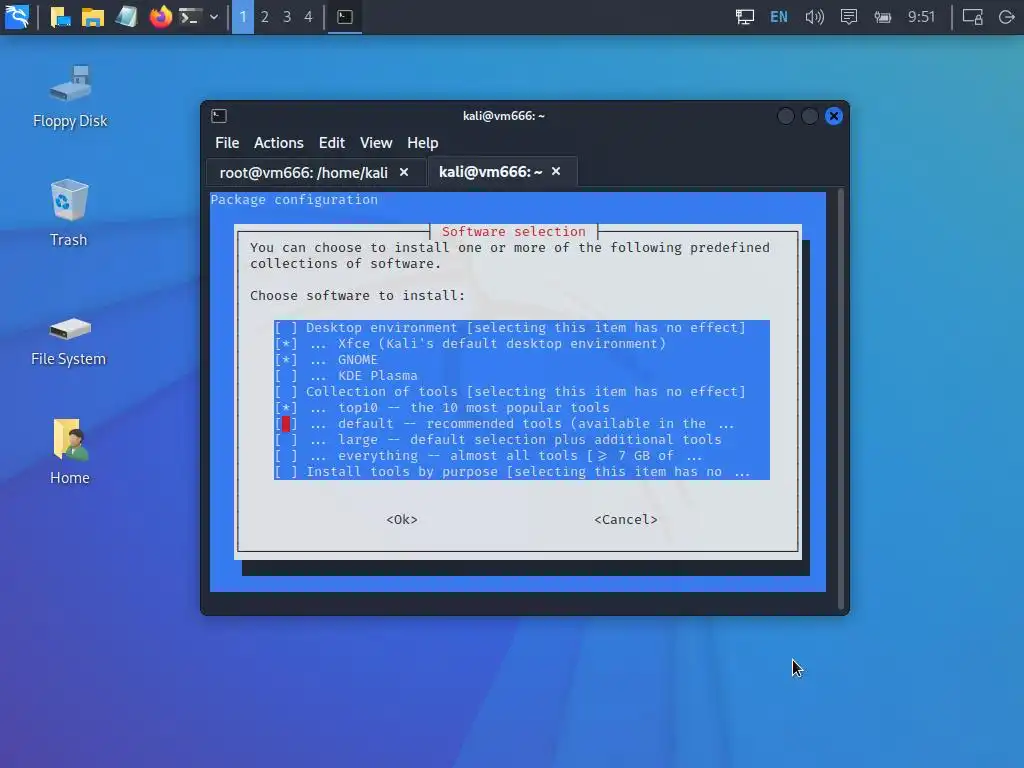The image size is (1024, 768).
Task: Check the everything almost all tools option
Action: click(x=285, y=455)
